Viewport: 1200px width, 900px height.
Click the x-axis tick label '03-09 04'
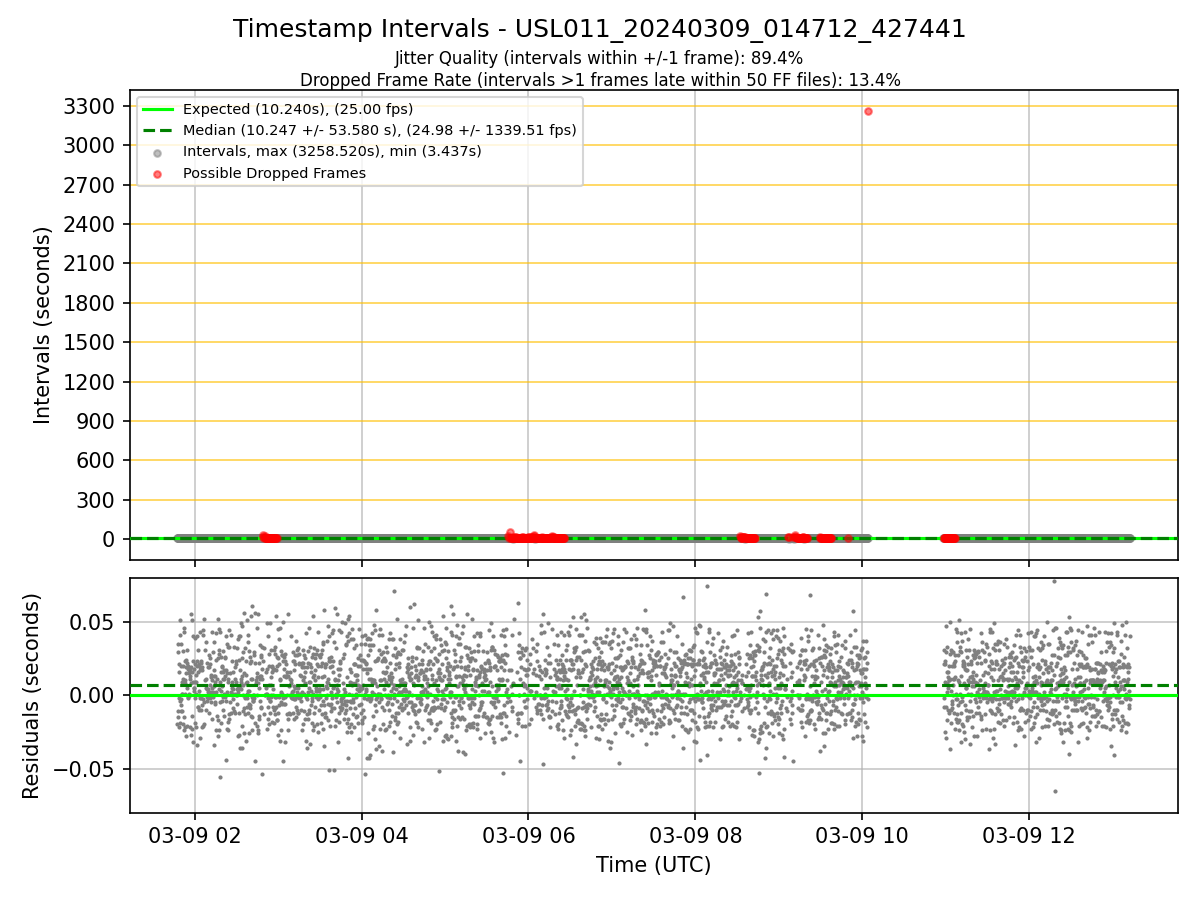pyautogui.click(x=362, y=836)
